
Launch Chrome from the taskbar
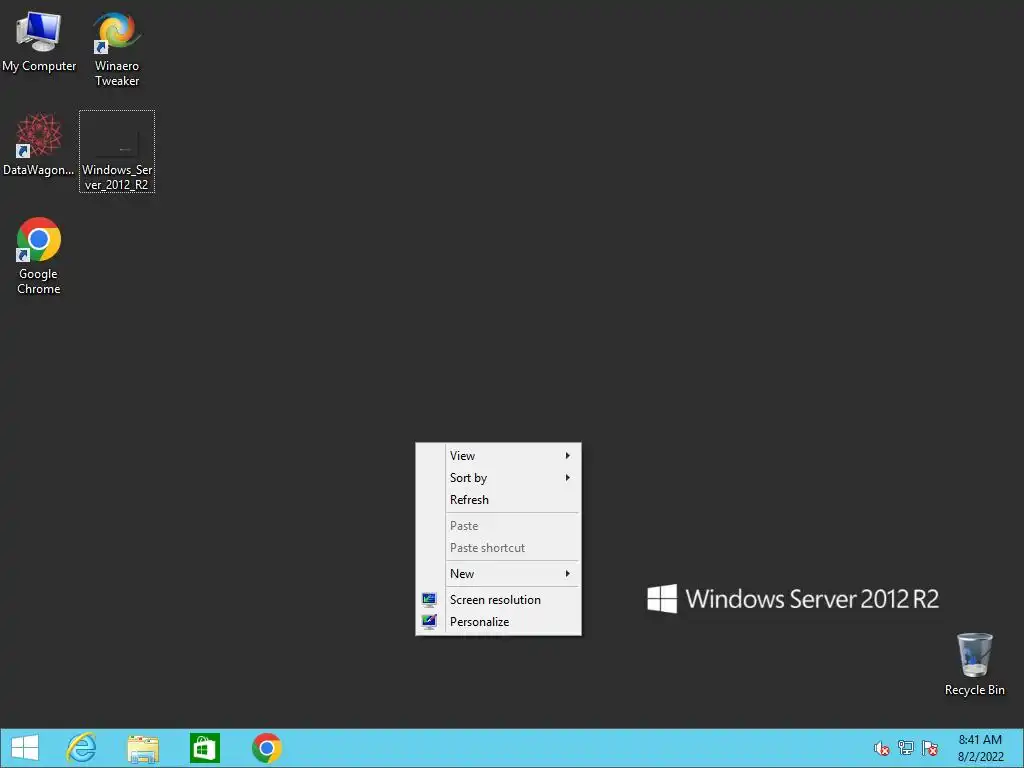coord(266,748)
